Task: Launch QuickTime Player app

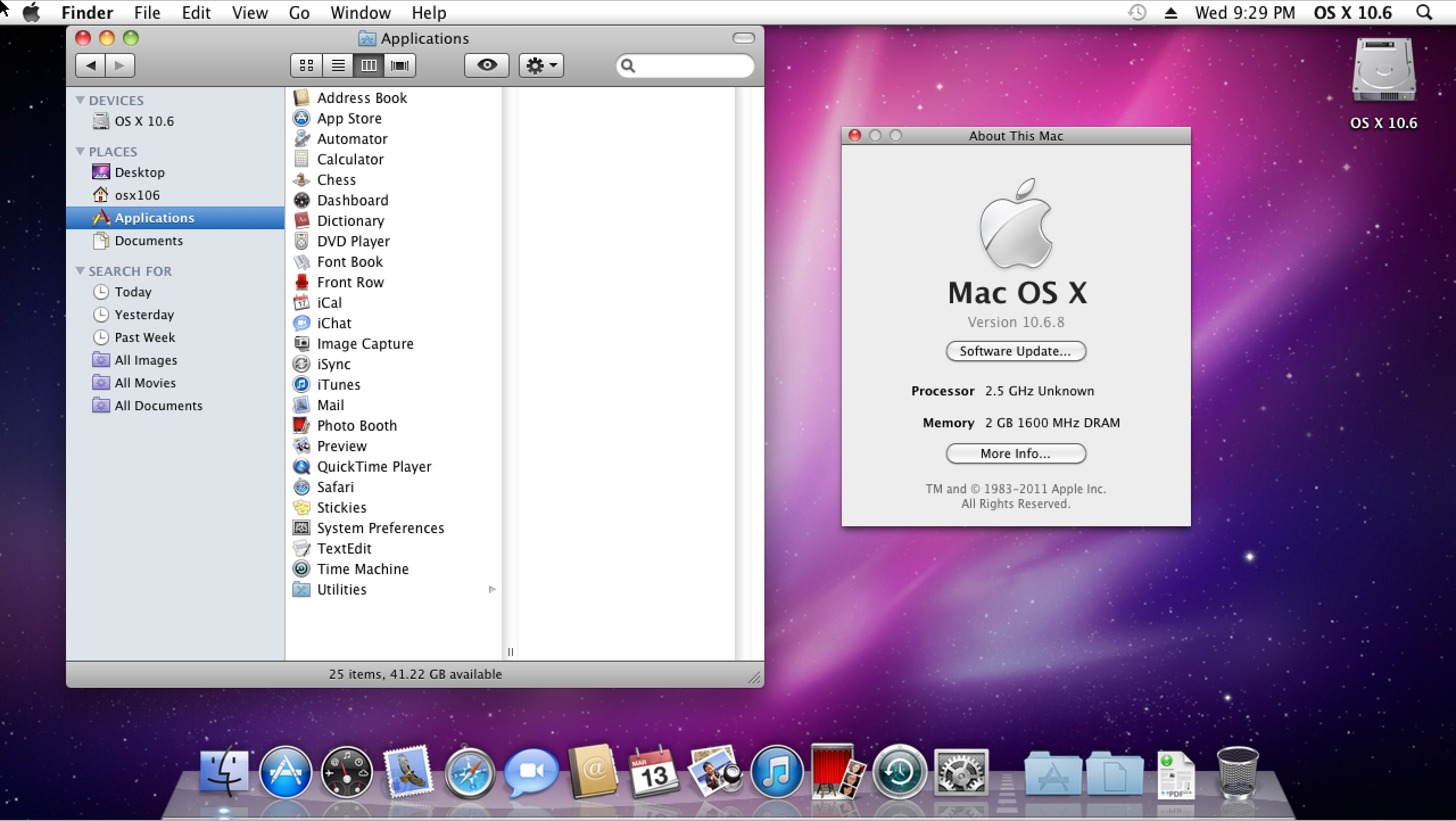Action: pos(373,466)
